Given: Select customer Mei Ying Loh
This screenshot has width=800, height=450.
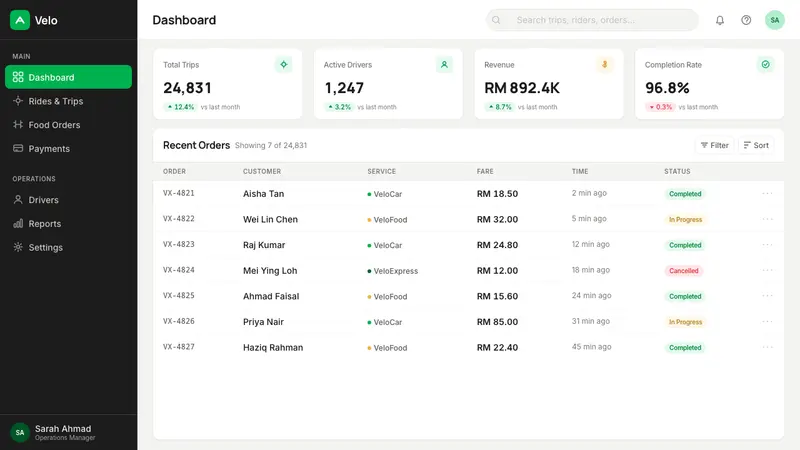Looking at the screenshot, I should click(x=270, y=270).
